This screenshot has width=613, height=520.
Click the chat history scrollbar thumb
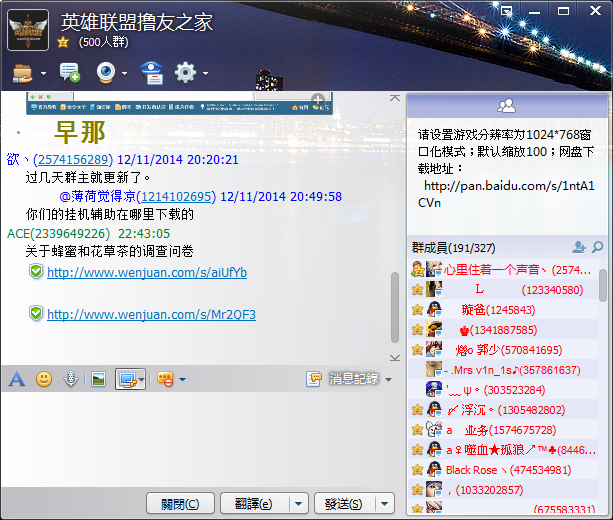[395, 308]
